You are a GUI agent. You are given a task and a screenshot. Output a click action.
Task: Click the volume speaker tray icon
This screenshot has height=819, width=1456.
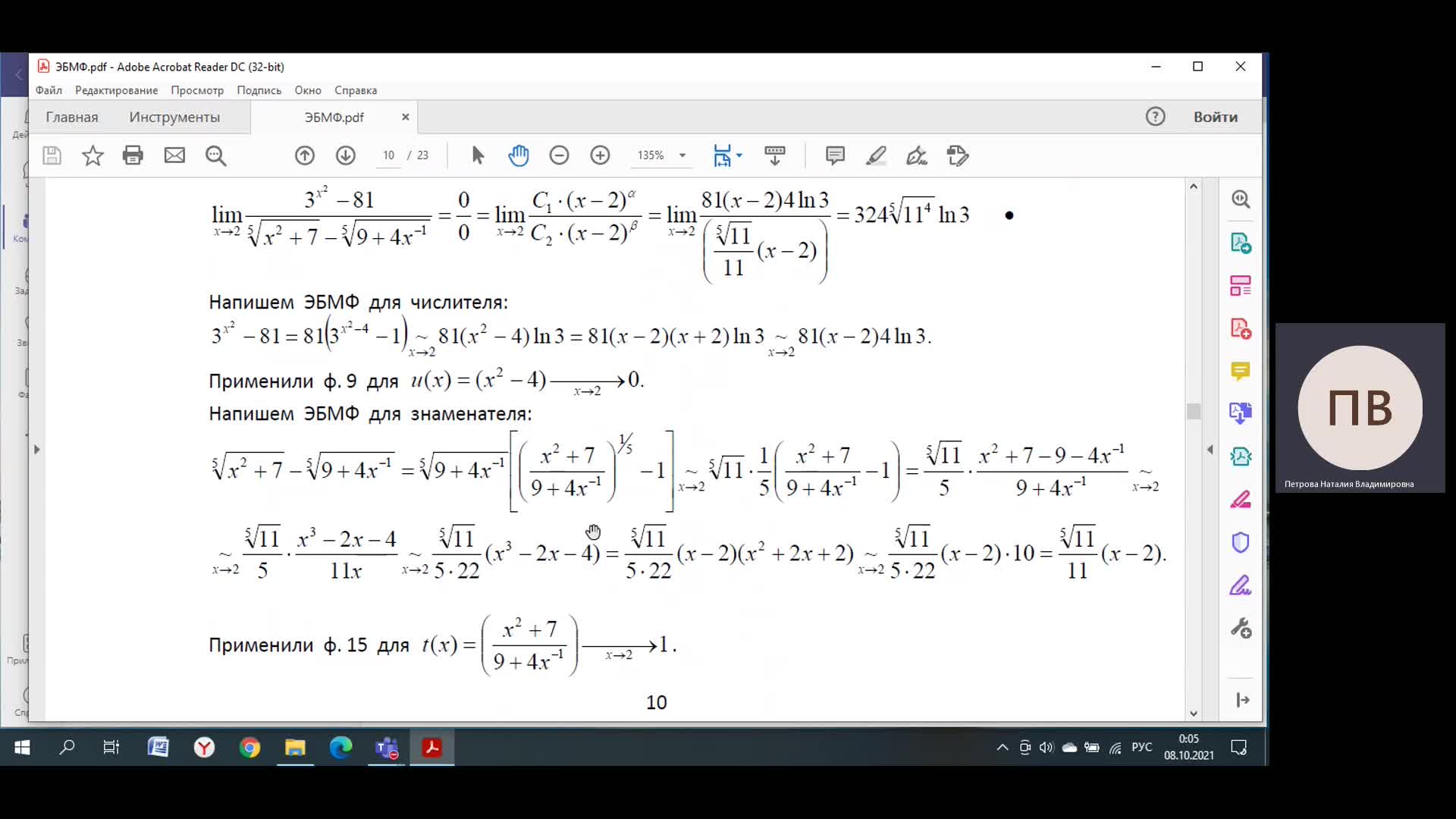point(1046,748)
